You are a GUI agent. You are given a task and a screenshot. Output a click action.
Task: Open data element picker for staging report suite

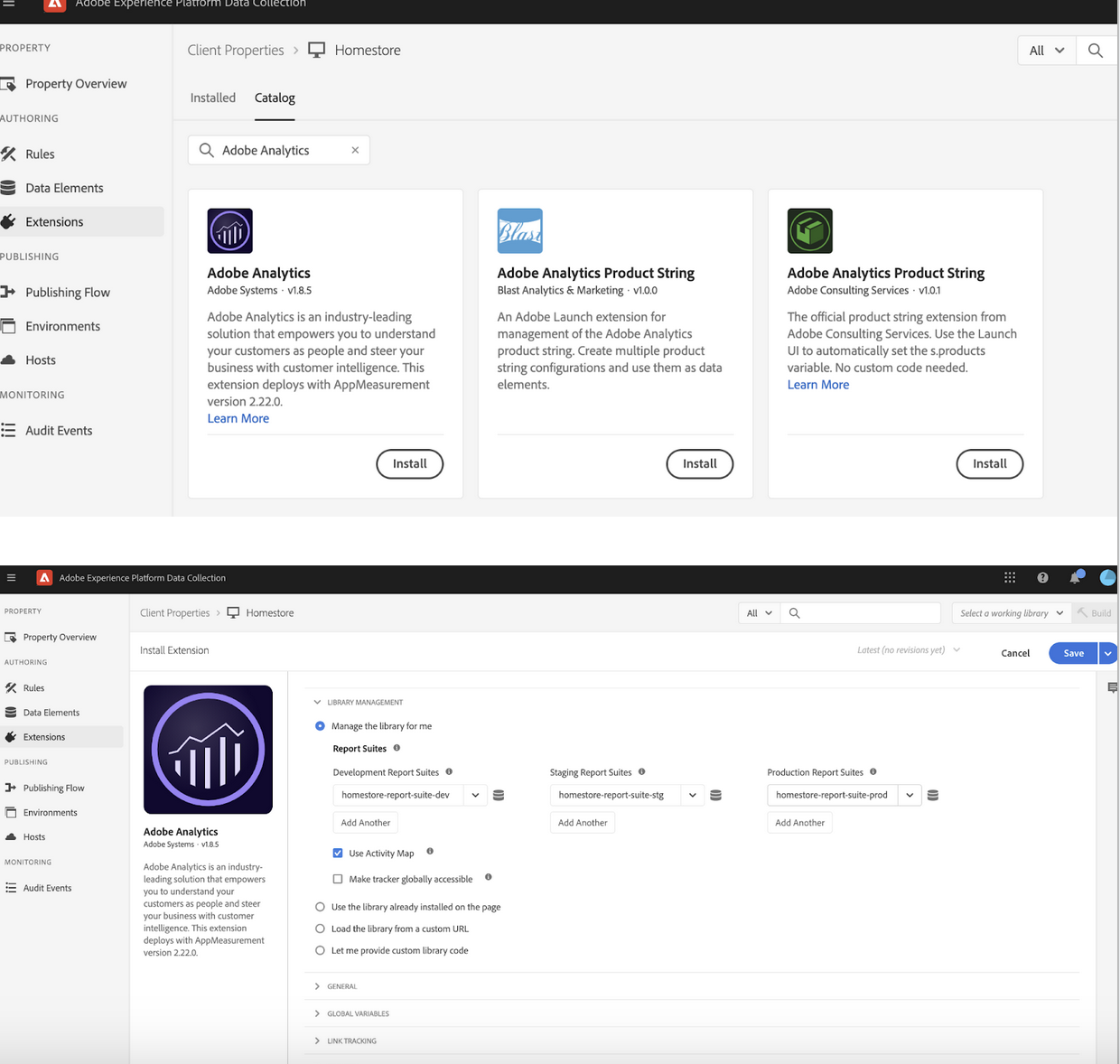click(715, 796)
